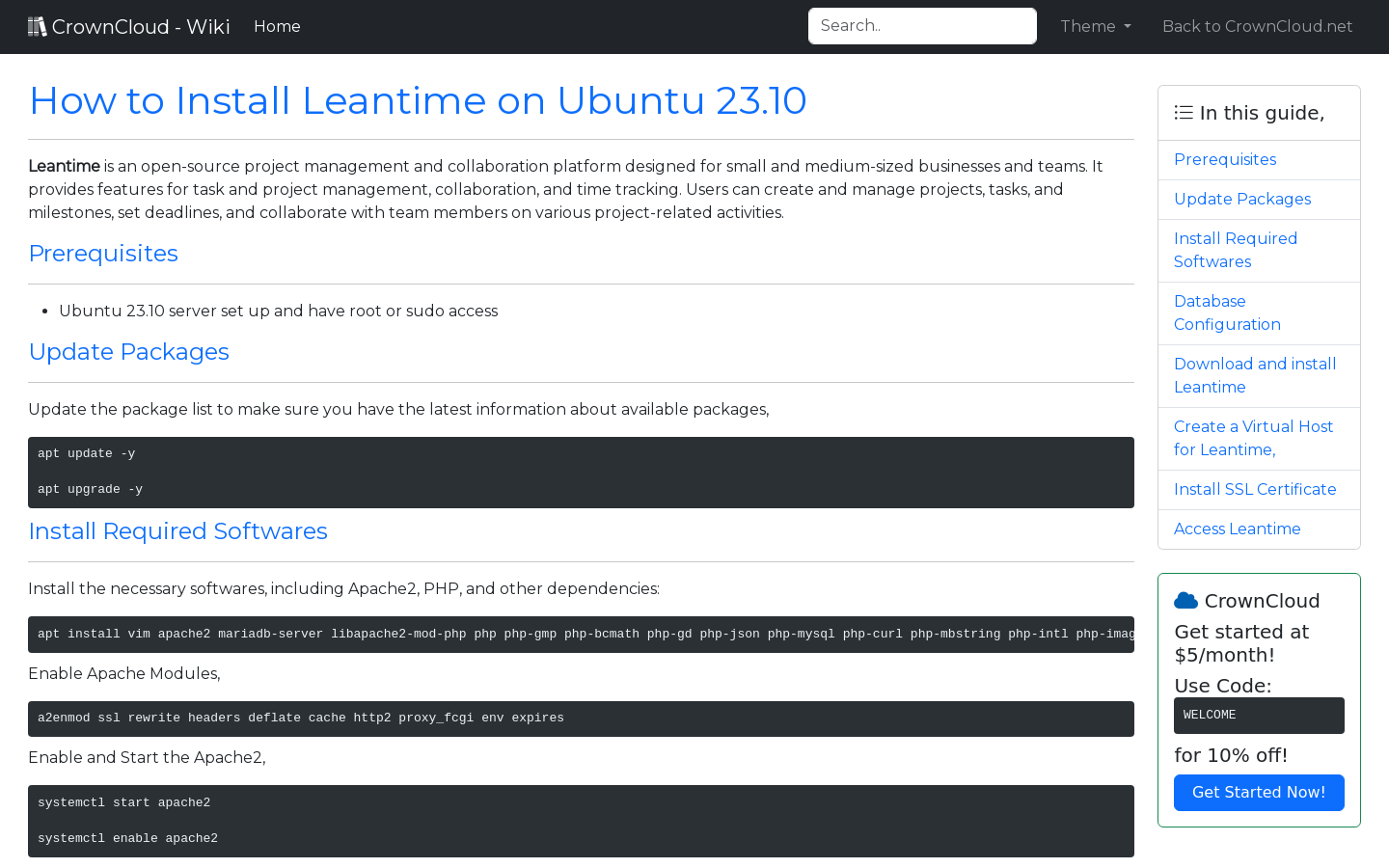Image resolution: width=1389 pixels, height=868 pixels.
Task: Click the Prerequisites section heading
Action: pyautogui.click(x=103, y=253)
